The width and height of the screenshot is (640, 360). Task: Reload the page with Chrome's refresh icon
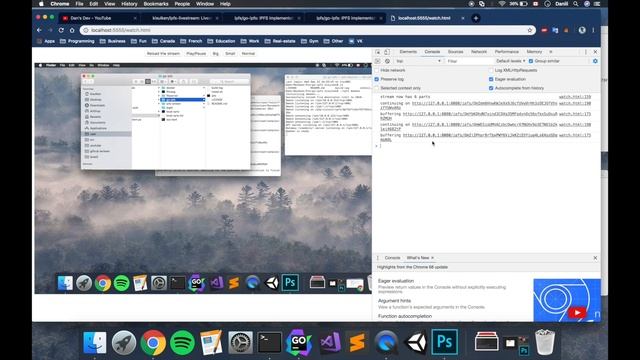61,30
